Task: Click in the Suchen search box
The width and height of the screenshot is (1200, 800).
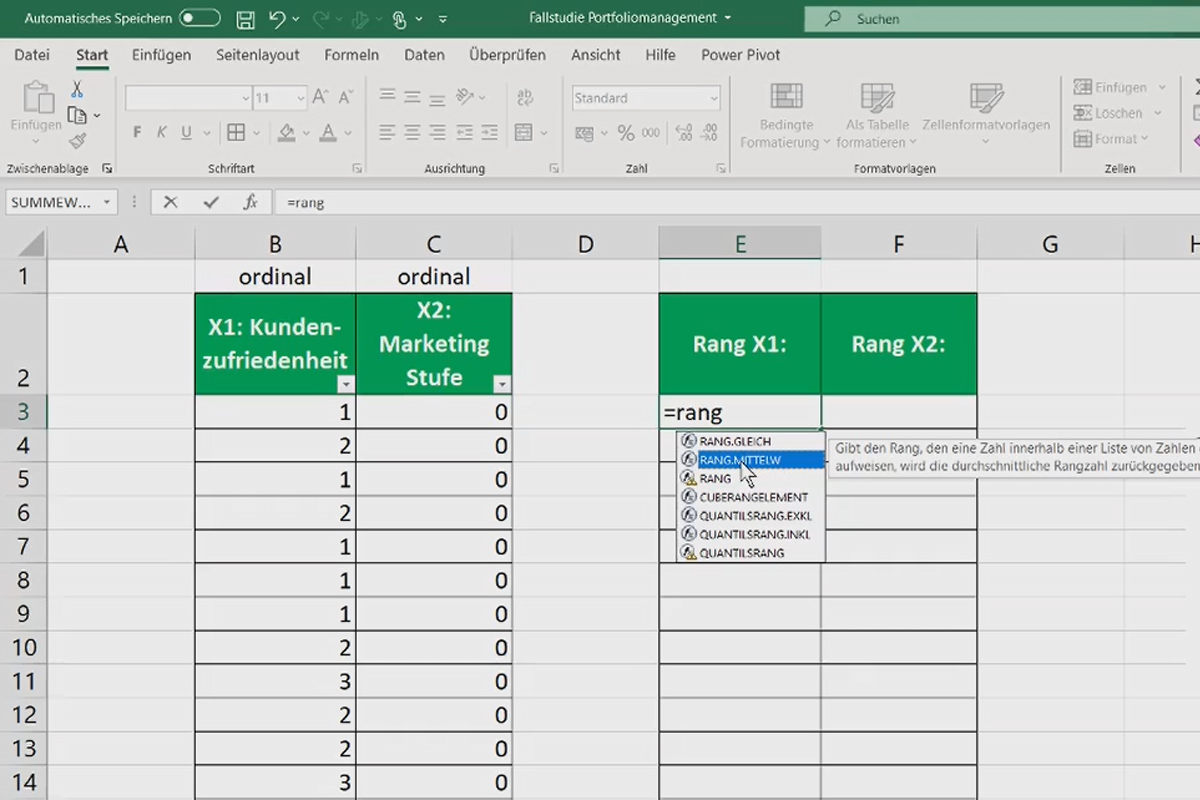Action: pyautogui.click(x=1000, y=18)
